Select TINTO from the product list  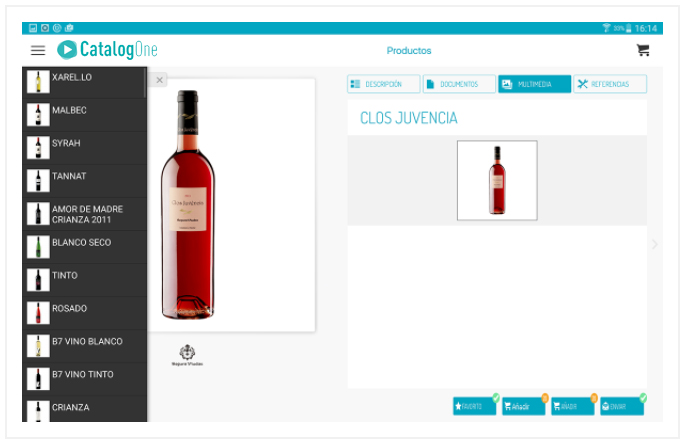[84, 280]
